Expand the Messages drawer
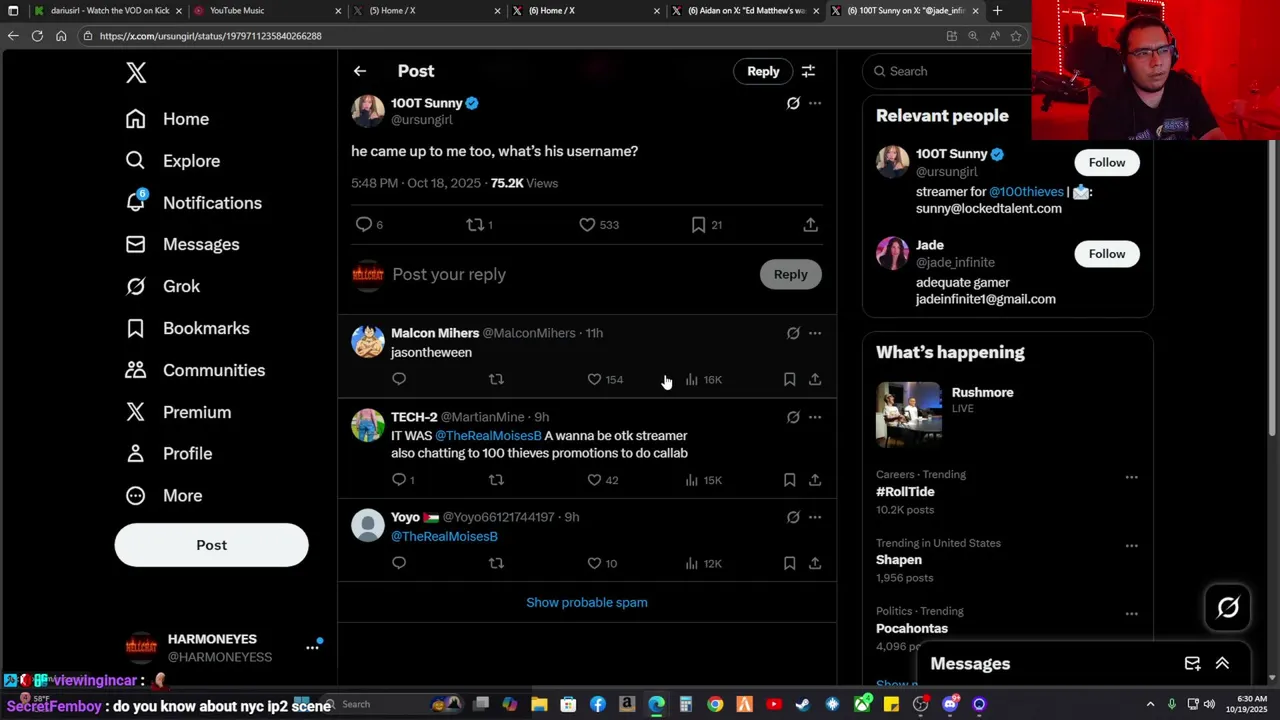This screenshot has width=1280, height=720. point(1222,664)
